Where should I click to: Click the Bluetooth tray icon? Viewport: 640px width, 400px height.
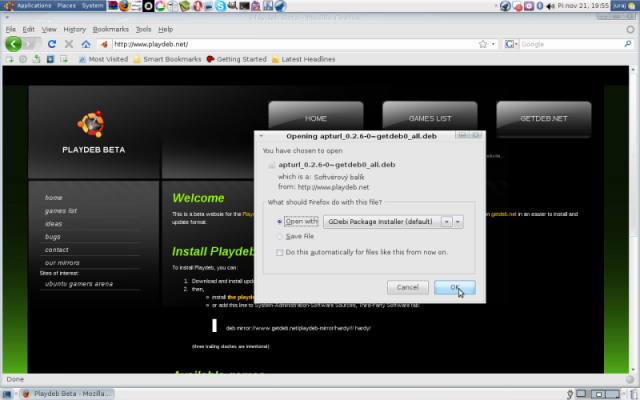[x=540, y=6]
